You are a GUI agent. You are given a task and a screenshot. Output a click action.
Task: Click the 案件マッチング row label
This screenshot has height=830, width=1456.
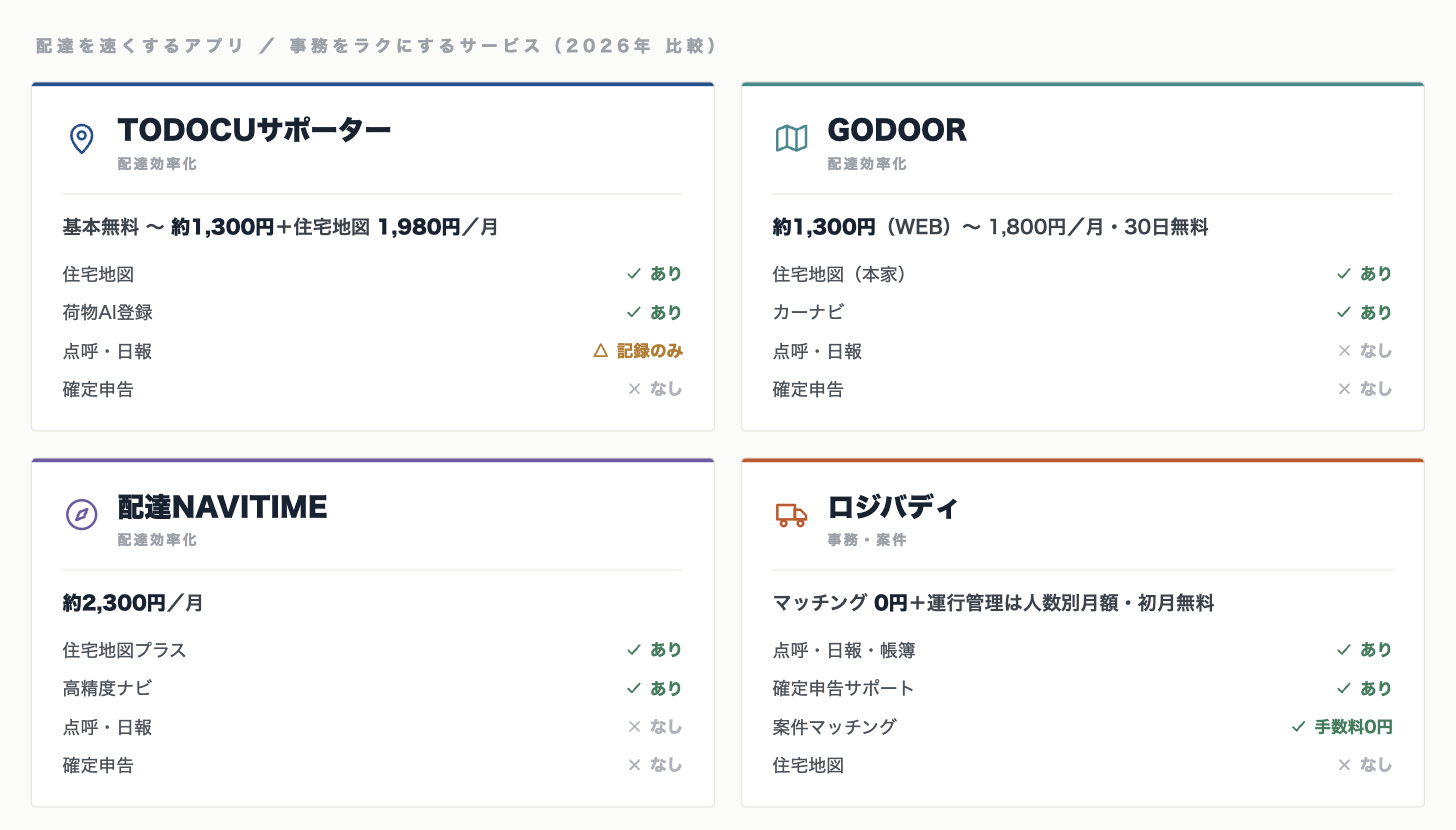(835, 727)
